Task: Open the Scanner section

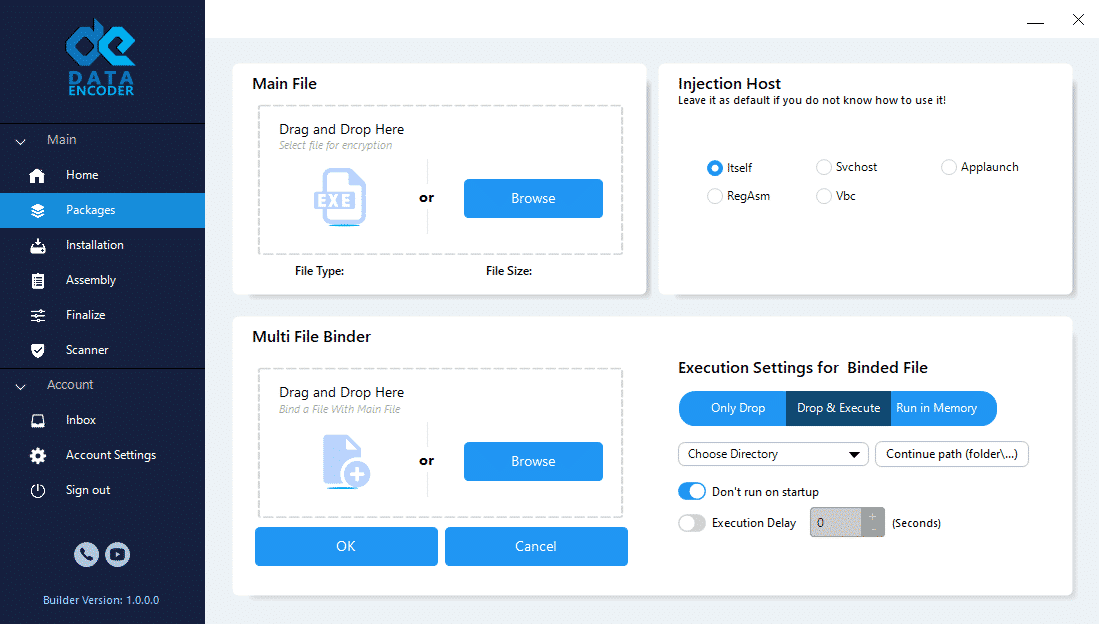Action: click(x=102, y=351)
